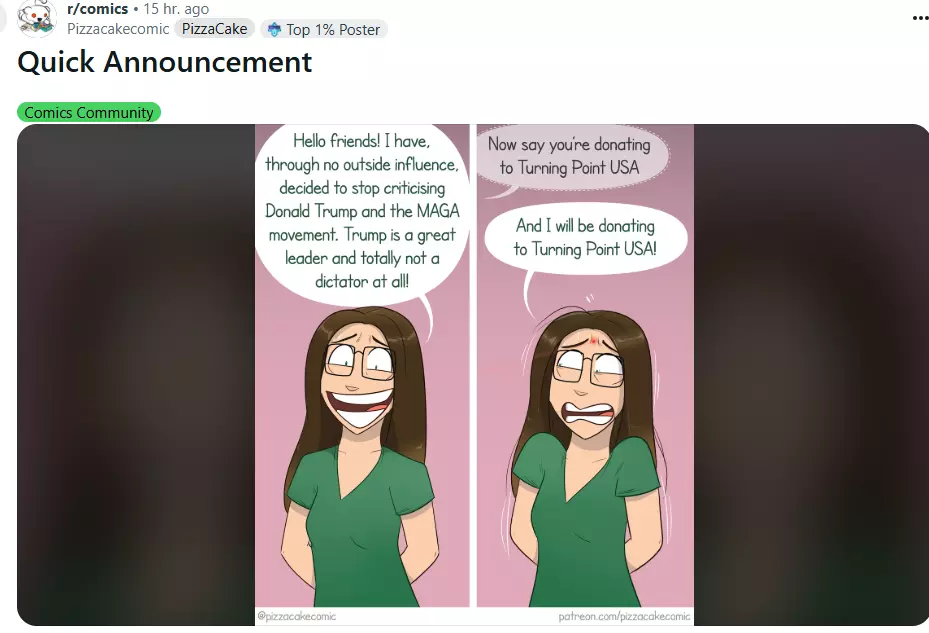Select the green Comics Community flair tag
This screenshot has height=633, width=929.
coord(89,113)
